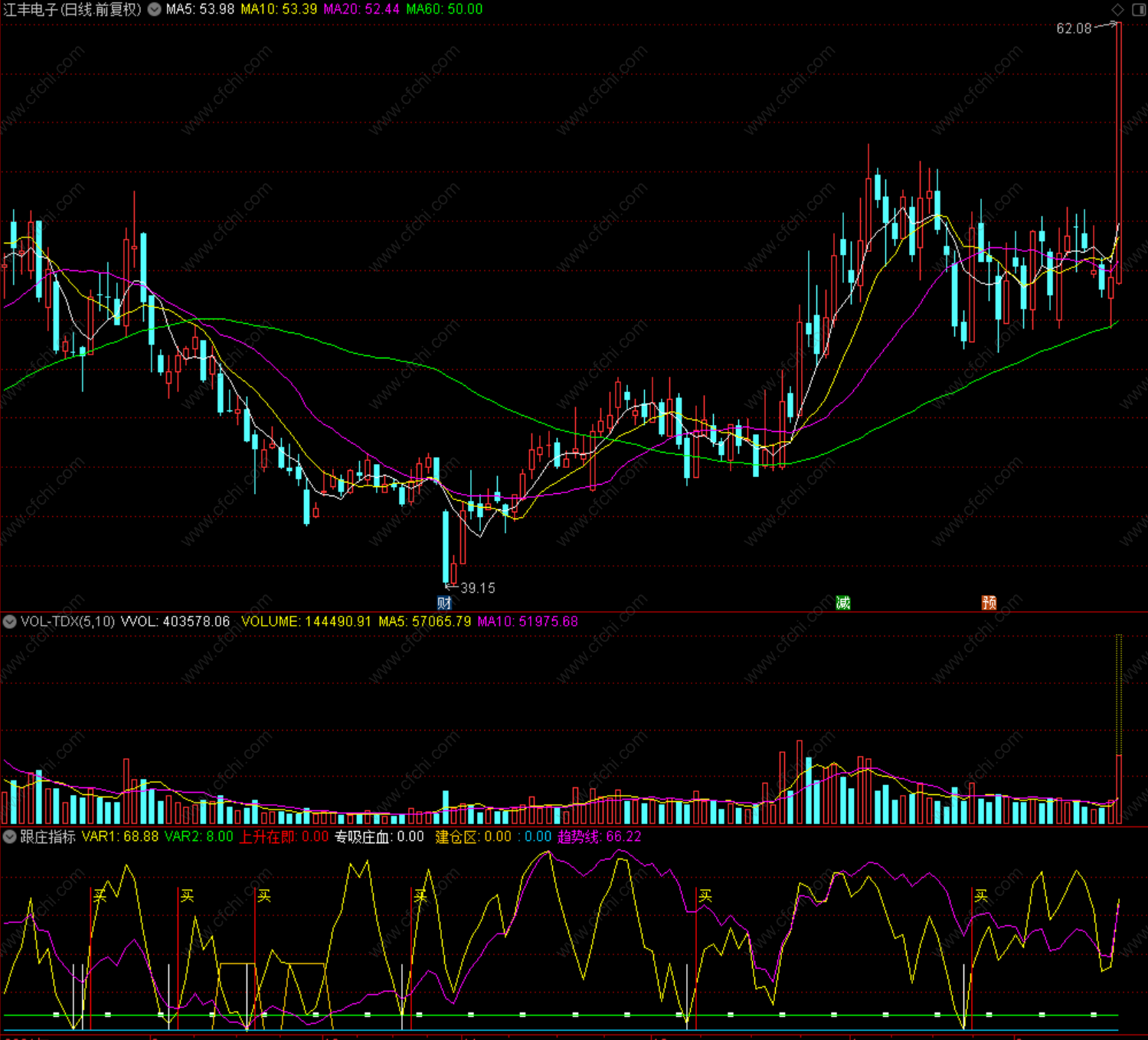The width and height of the screenshot is (1148, 1040).
Task: Toggle the side panel icon at top right
Action: (1139, 9)
